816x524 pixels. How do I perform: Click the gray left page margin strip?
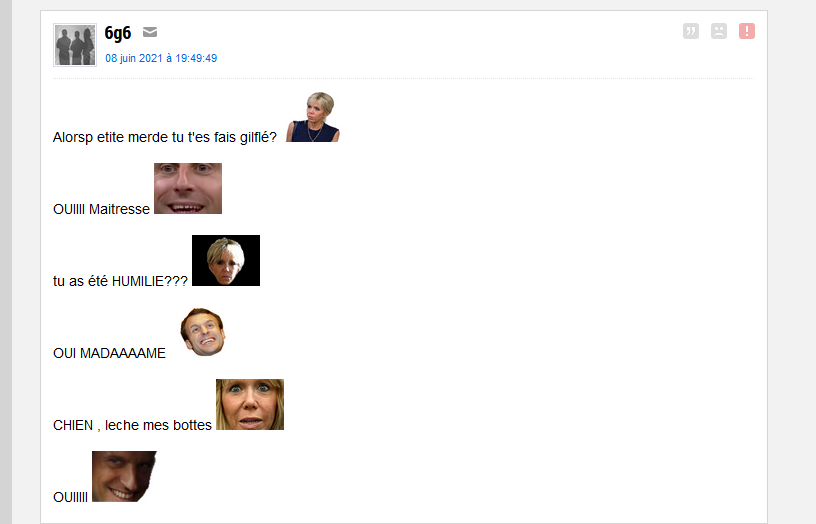(6, 262)
